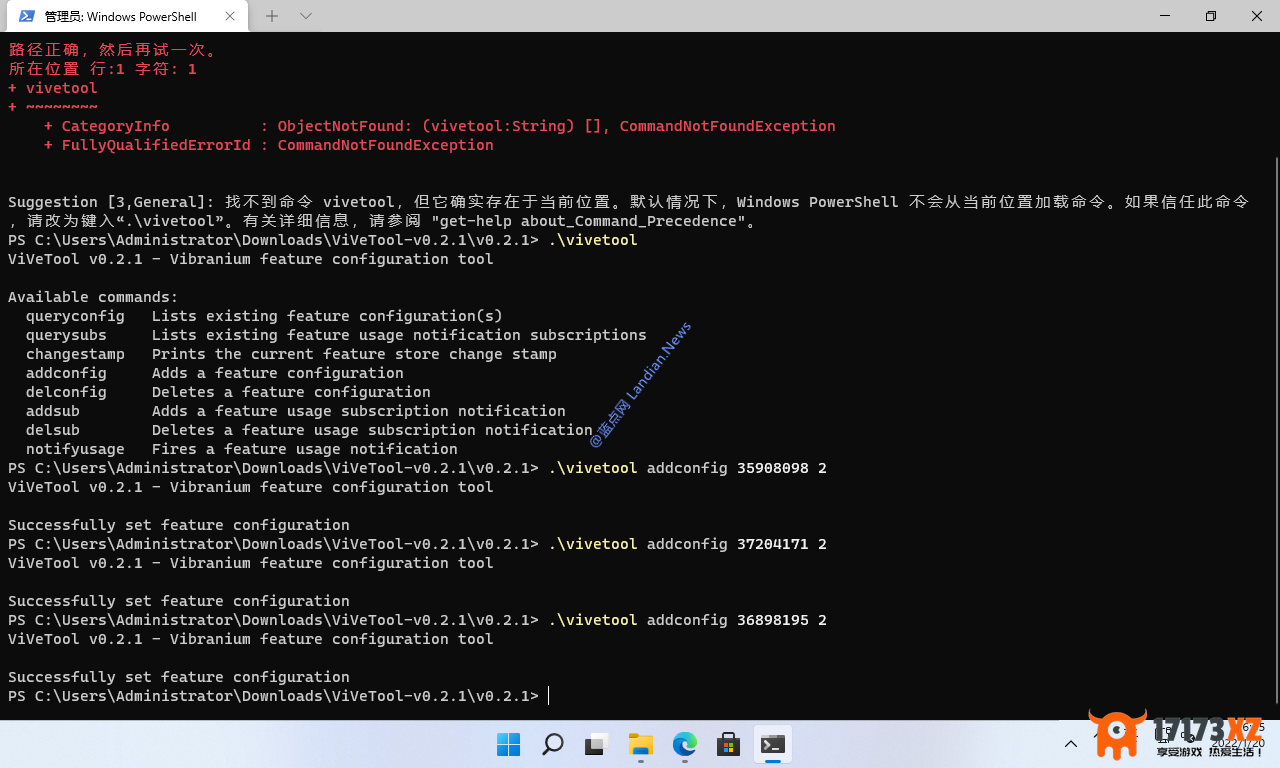Click 'Available commands:' heading text
The image size is (1280, 768).
93,297
